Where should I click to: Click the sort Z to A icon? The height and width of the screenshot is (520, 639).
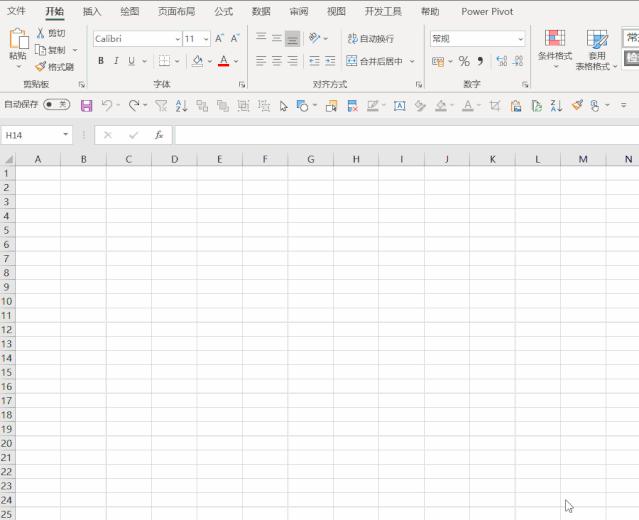556,106
